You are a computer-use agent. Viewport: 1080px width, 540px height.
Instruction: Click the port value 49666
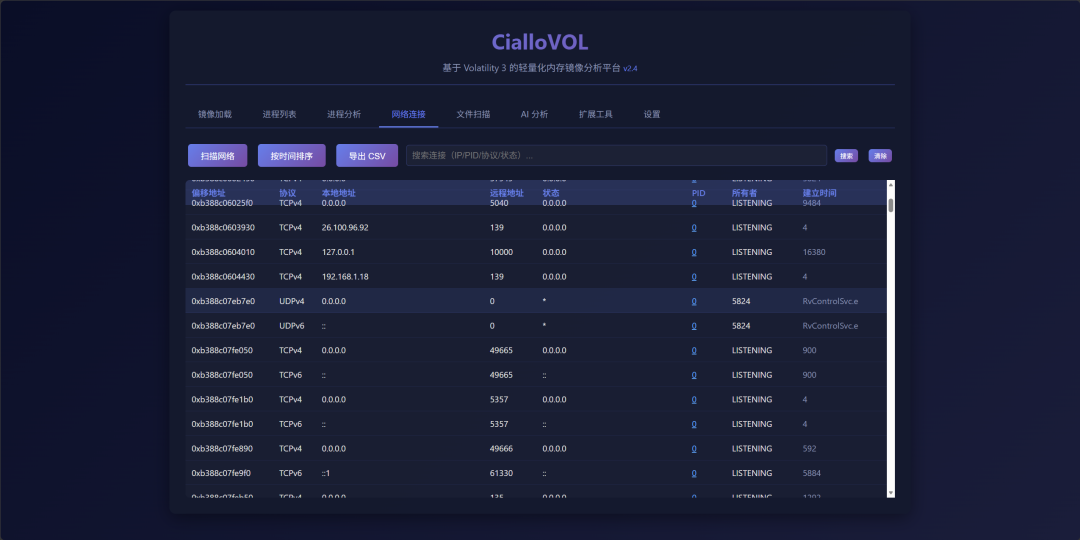pos(501,448)
